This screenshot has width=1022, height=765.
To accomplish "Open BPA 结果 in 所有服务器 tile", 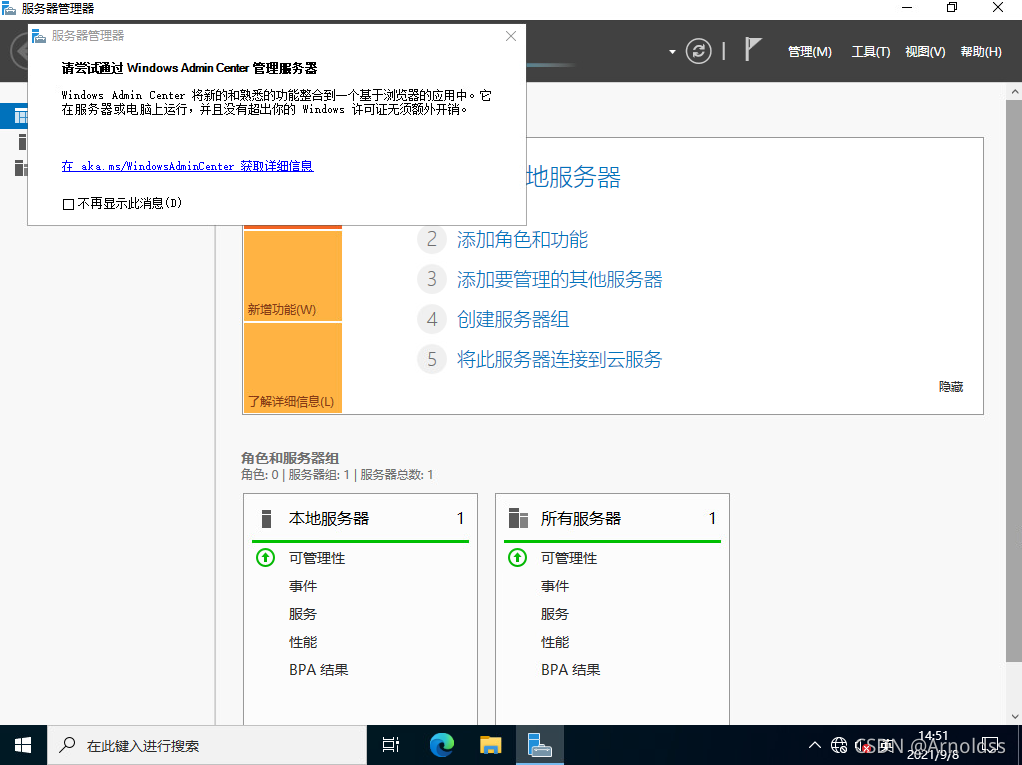I will click(571, 670).
